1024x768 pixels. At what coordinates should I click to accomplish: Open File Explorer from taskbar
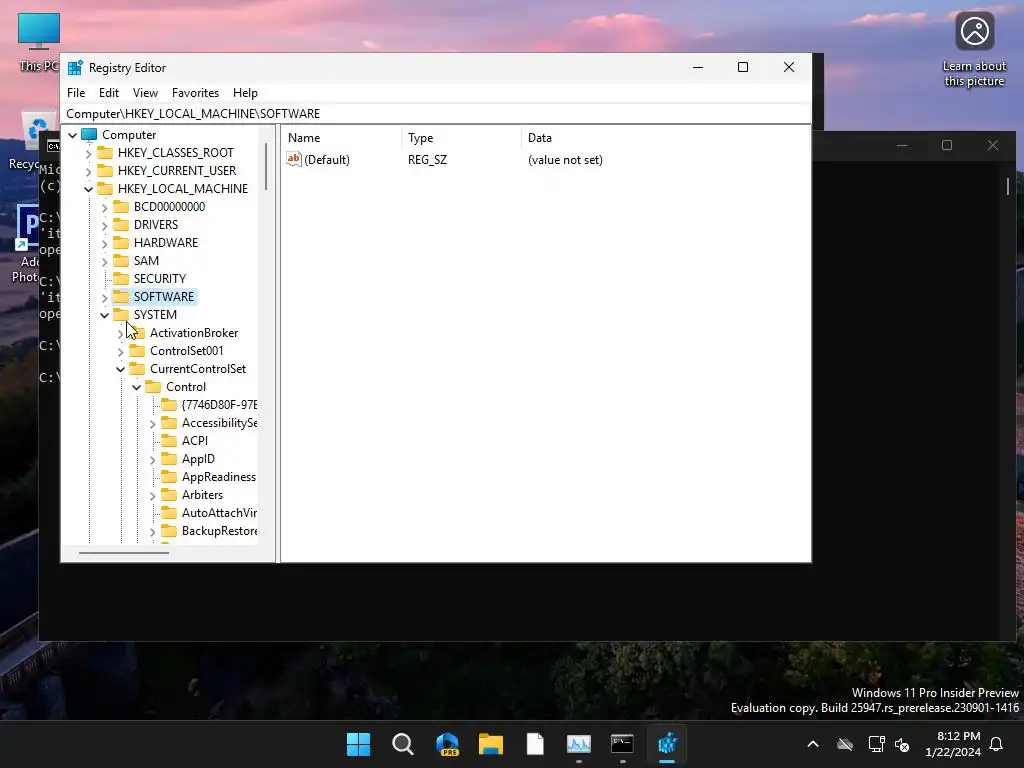(x=490, y=744)
